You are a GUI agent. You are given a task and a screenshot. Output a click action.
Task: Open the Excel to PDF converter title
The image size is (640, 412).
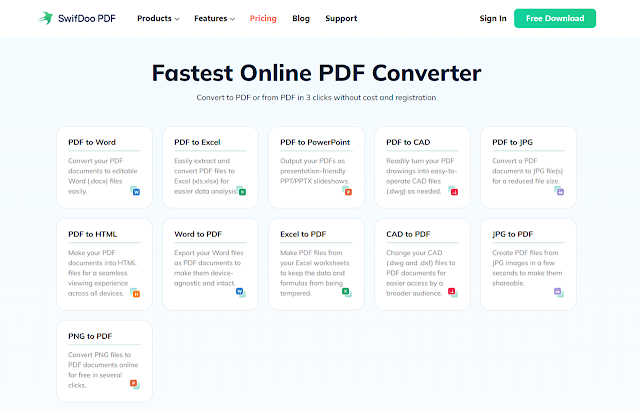click(x=303, y=234)
